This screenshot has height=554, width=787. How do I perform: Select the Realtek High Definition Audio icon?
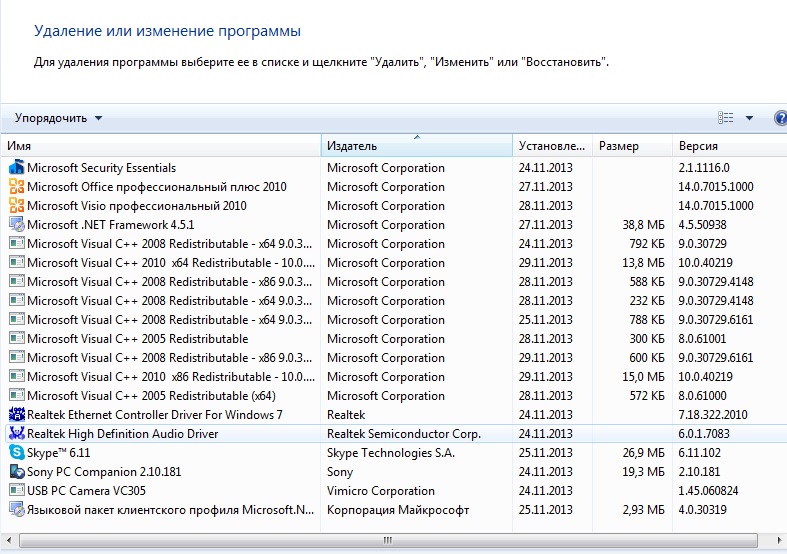click(16, 434)
